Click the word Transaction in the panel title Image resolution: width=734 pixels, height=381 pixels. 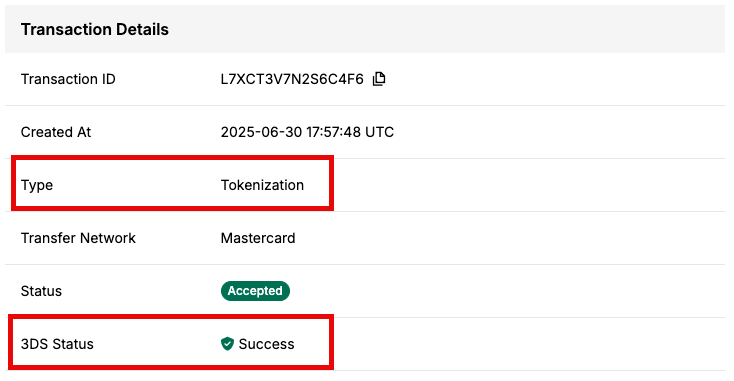click(x=66, y=29)
